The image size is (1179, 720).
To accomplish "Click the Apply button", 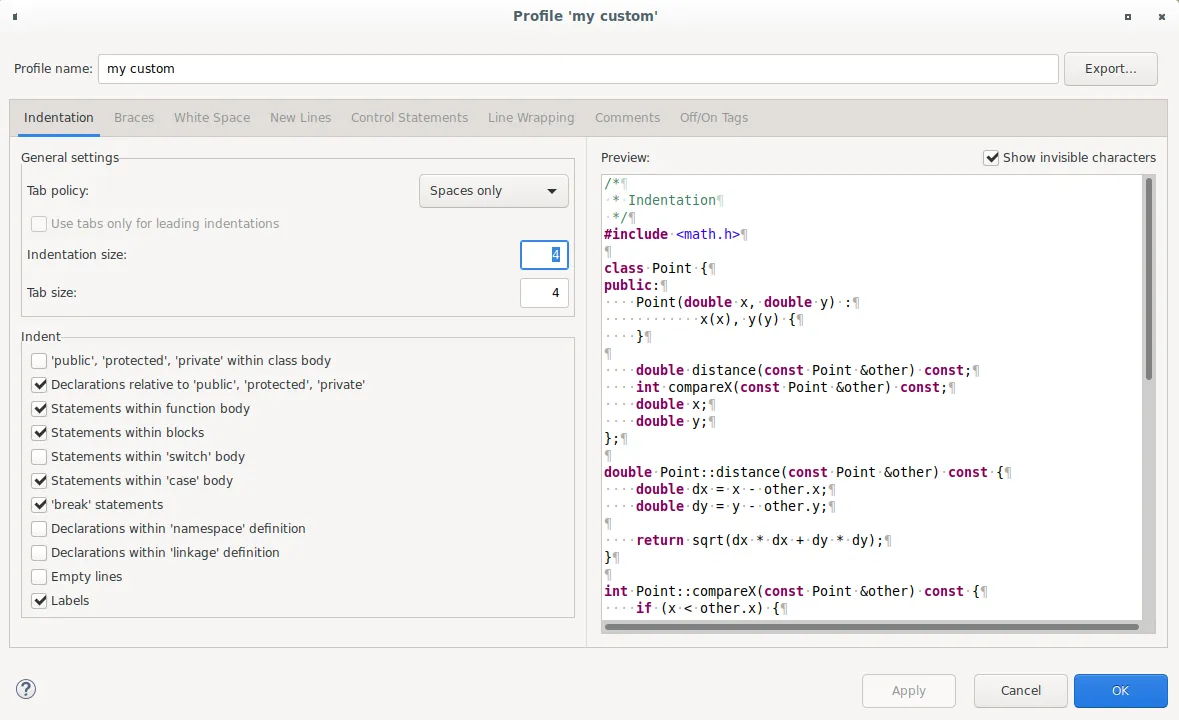I will coord(908,691).
